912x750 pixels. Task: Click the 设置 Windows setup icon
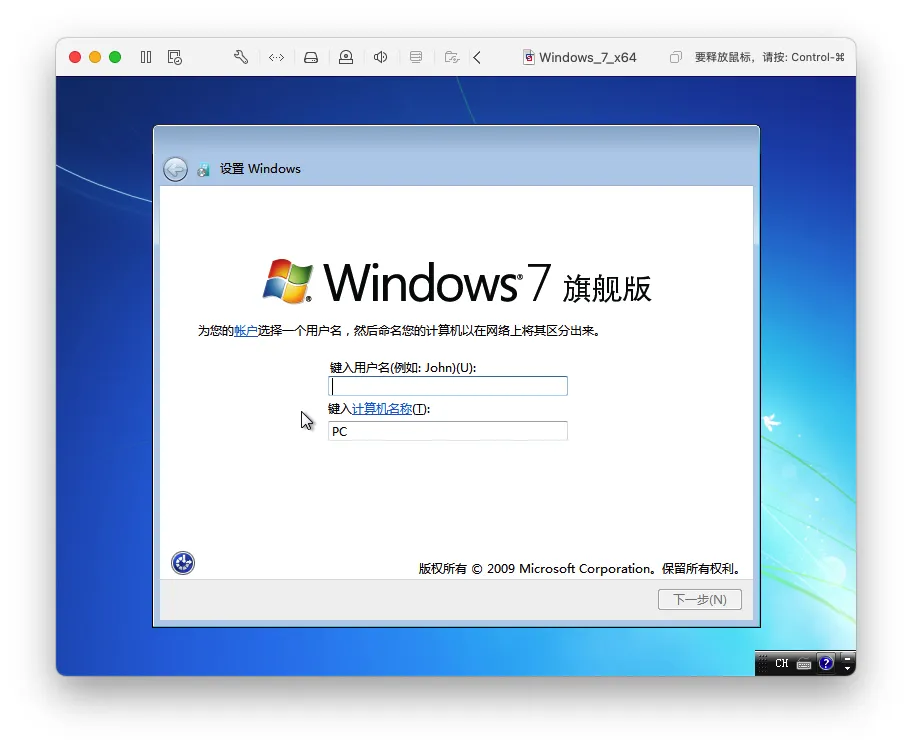(203, 169)
